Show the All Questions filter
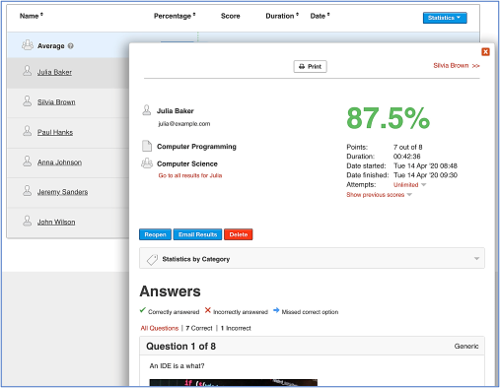Viewport: 500px width, 388px height. coord(159,328)
